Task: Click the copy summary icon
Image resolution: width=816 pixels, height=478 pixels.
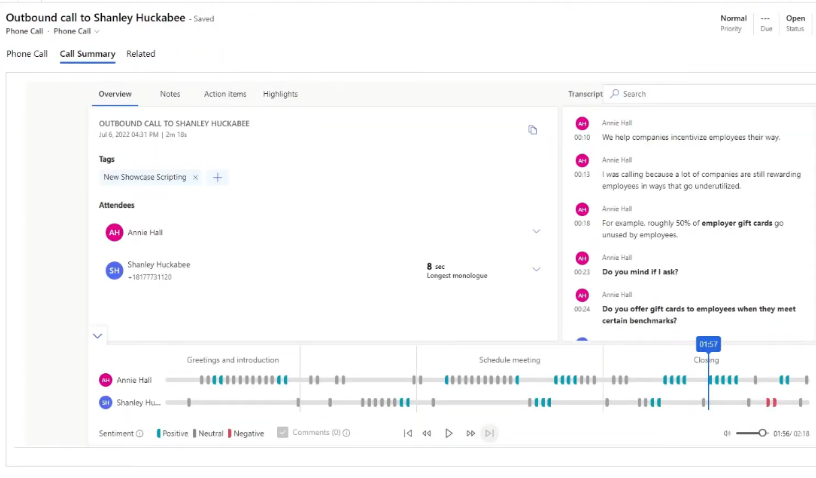Action: (x=533, y=130)
